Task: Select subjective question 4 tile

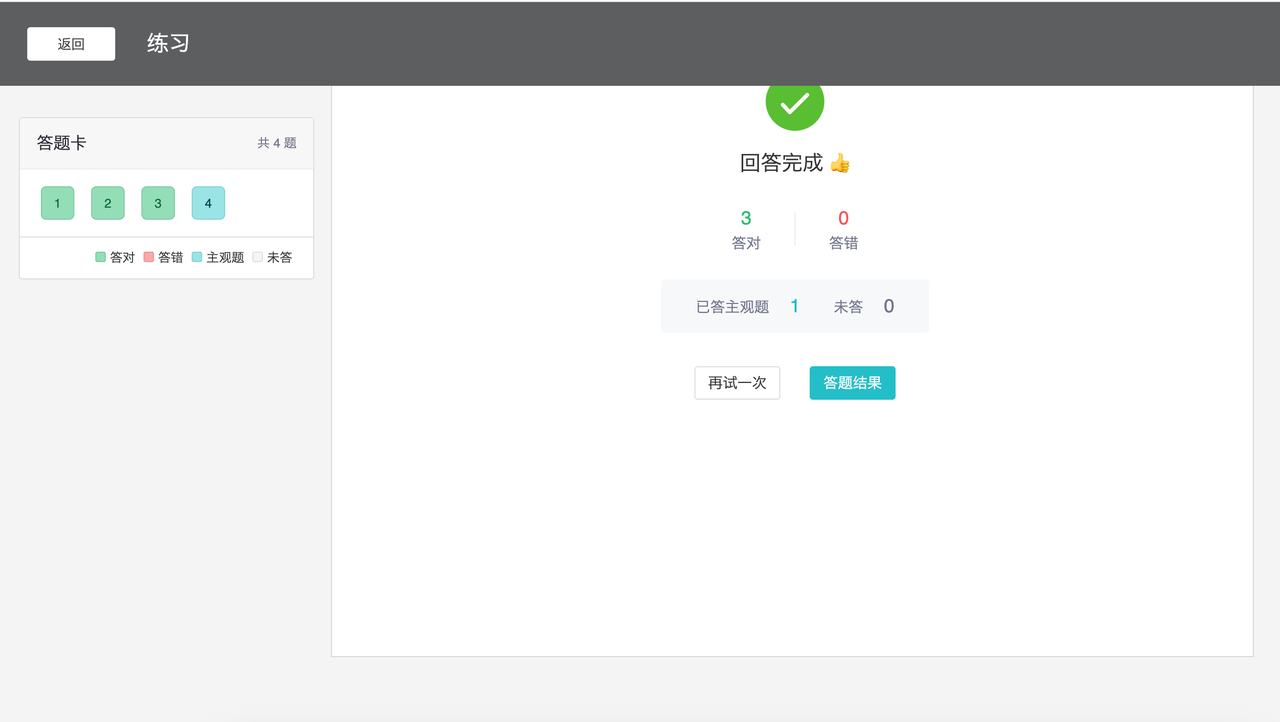Action: 208,203
